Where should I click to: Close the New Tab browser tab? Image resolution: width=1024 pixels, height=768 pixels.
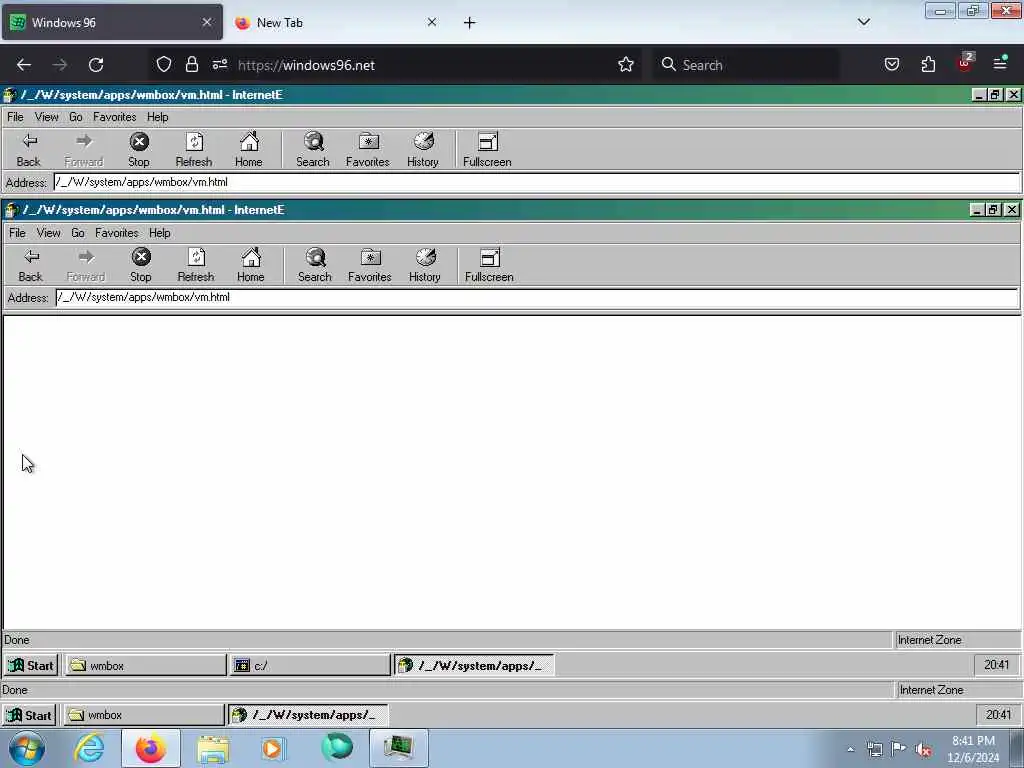pos(432,22)
